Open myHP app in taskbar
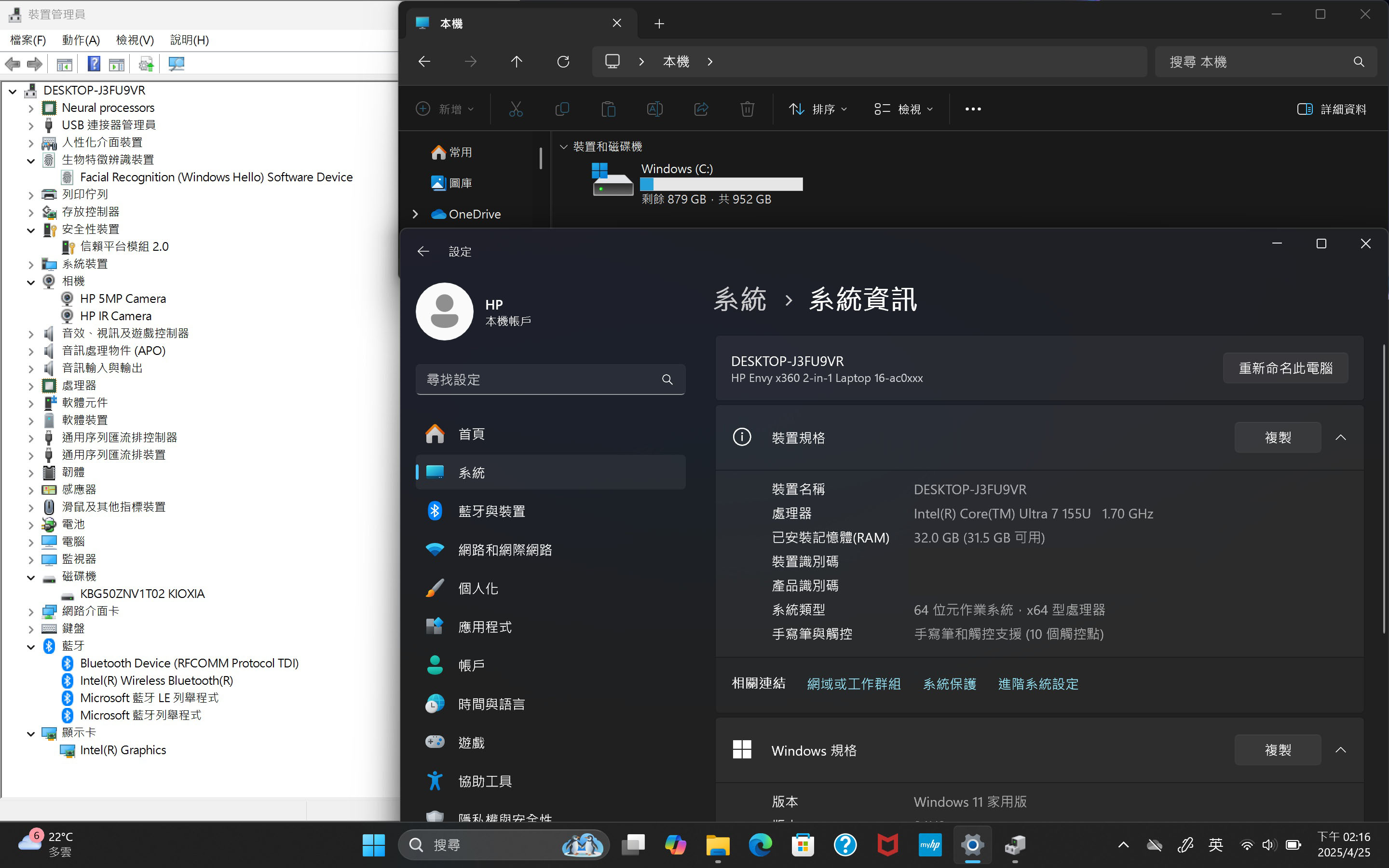Viewport: 1389px width, 868px height. pos(930,845)
